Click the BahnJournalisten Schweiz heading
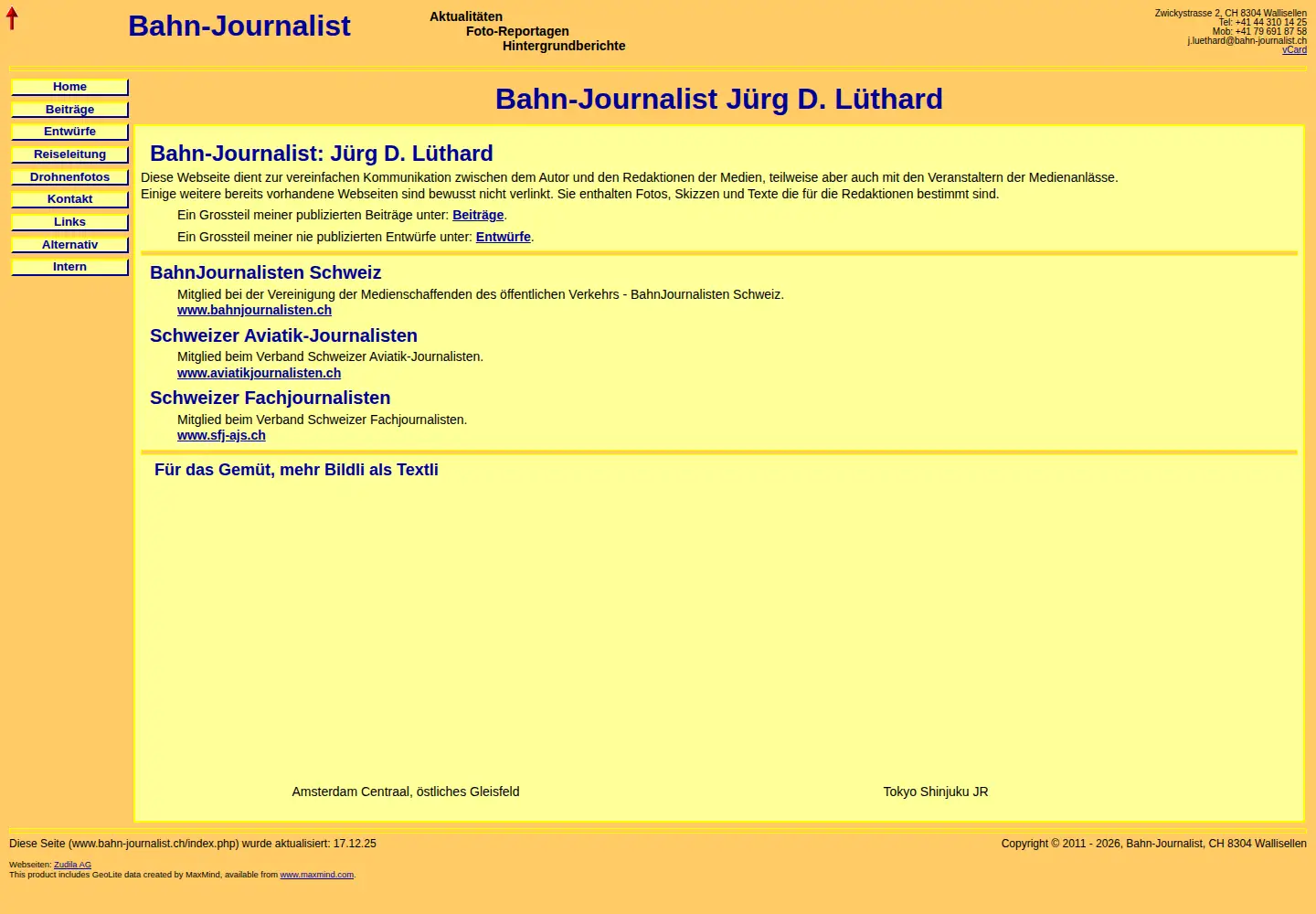The image size is (1316, 914). [265, 272]
